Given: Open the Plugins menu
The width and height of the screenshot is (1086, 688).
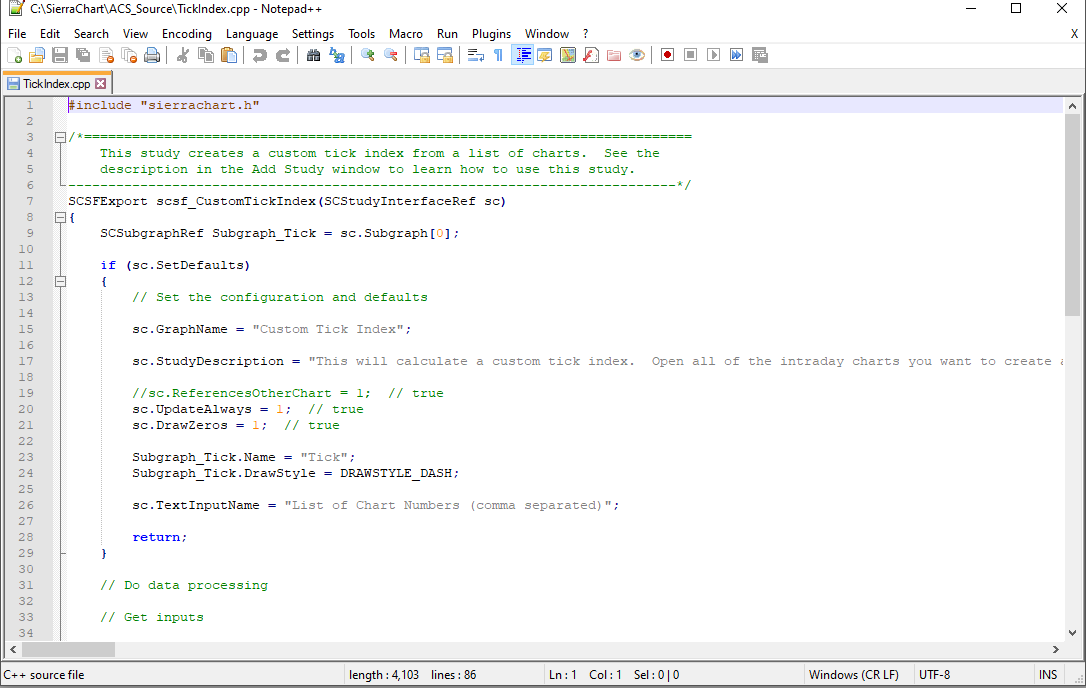Looking at the screenshot, I should [x=491, y=34].
